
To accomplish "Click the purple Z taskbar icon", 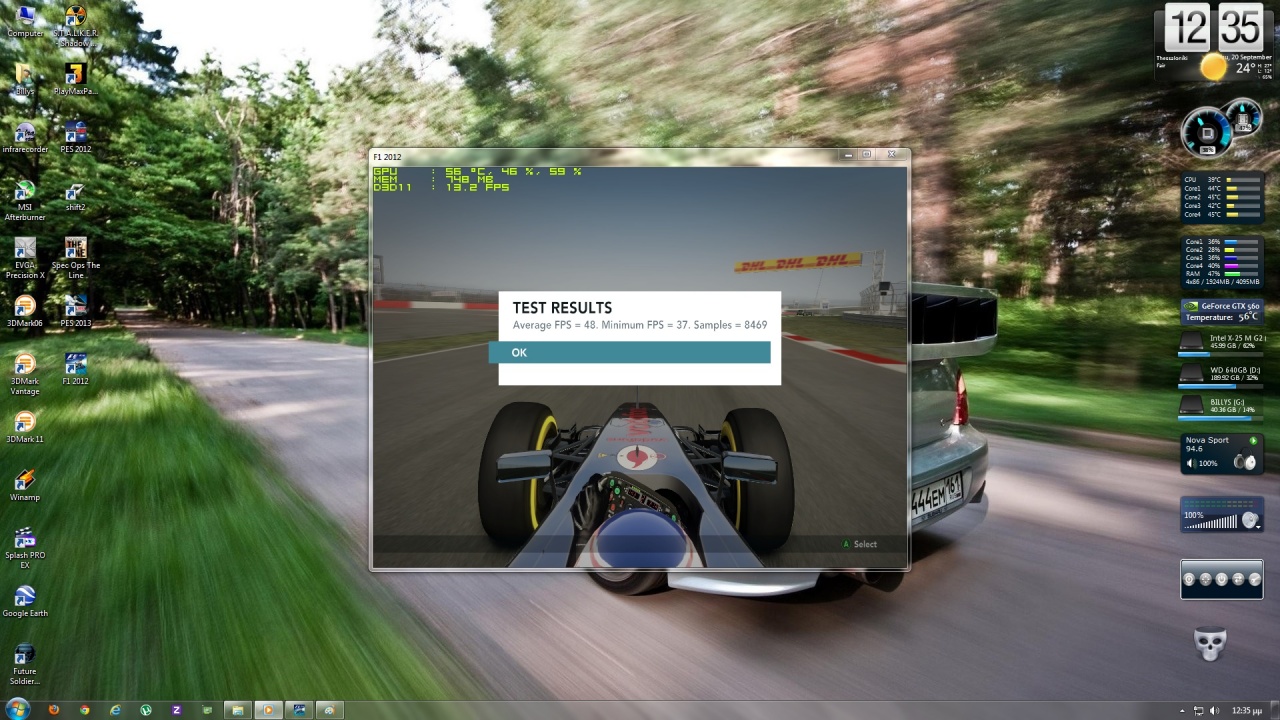I will pyautogui.click(x=177, y=710).
